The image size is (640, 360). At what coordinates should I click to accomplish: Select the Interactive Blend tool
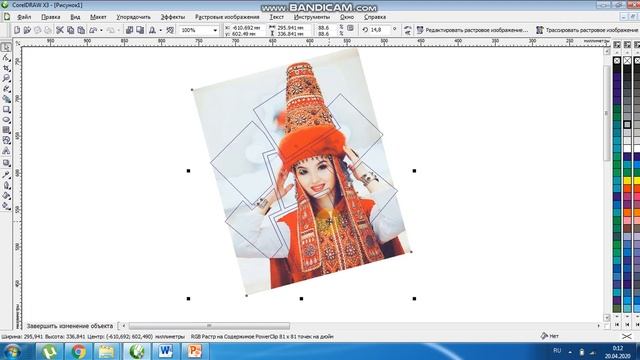(x=6, y=163)
